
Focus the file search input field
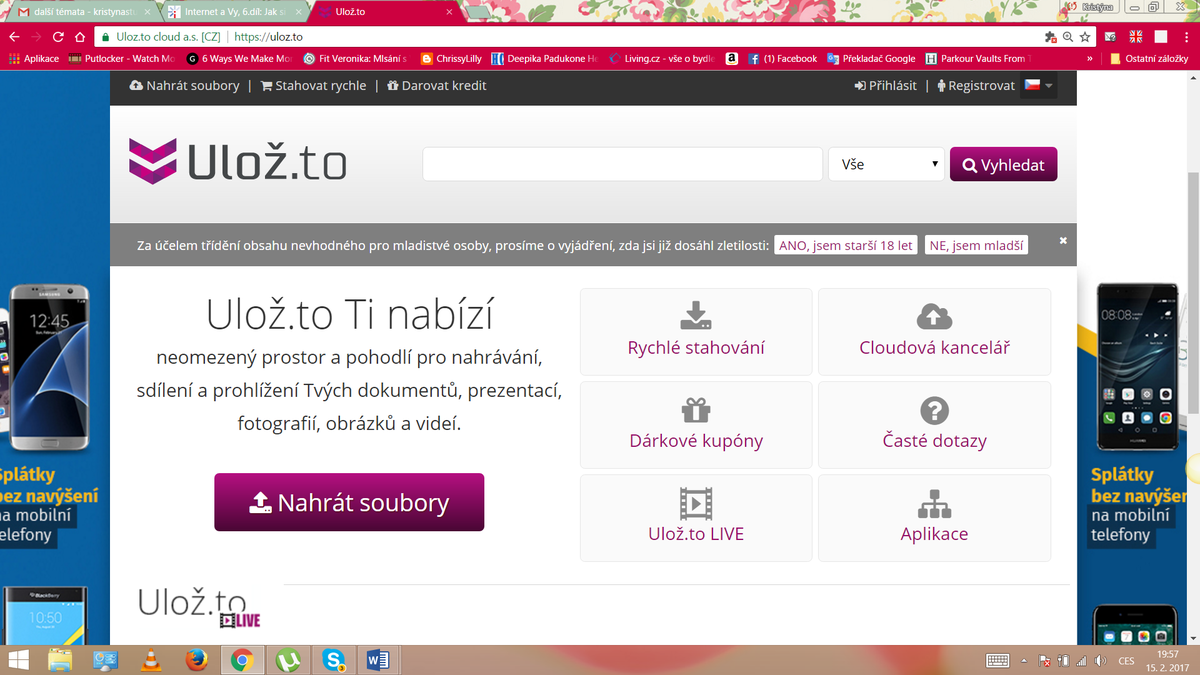[621, 164]
